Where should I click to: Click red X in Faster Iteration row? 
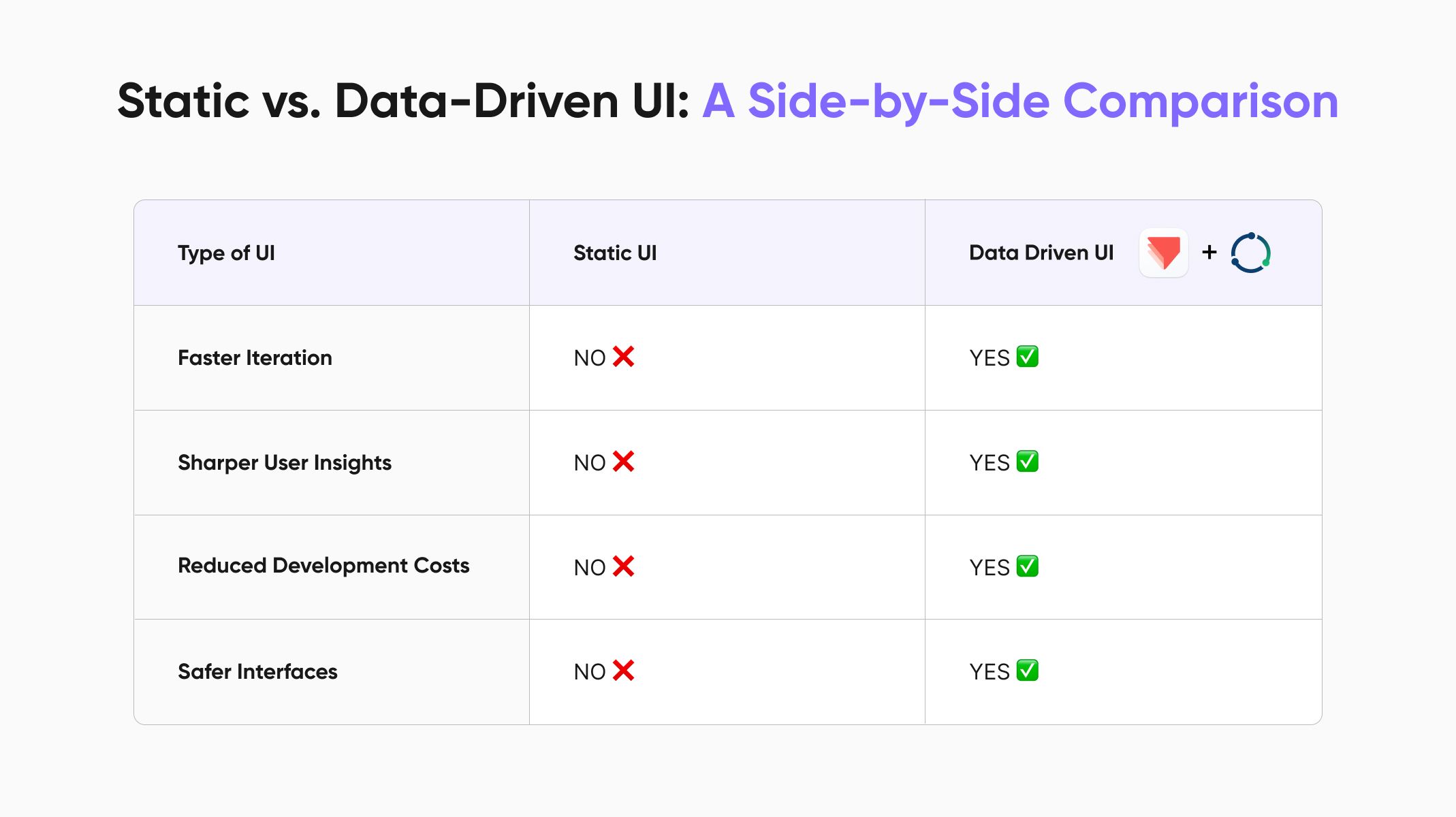(623, 357)
